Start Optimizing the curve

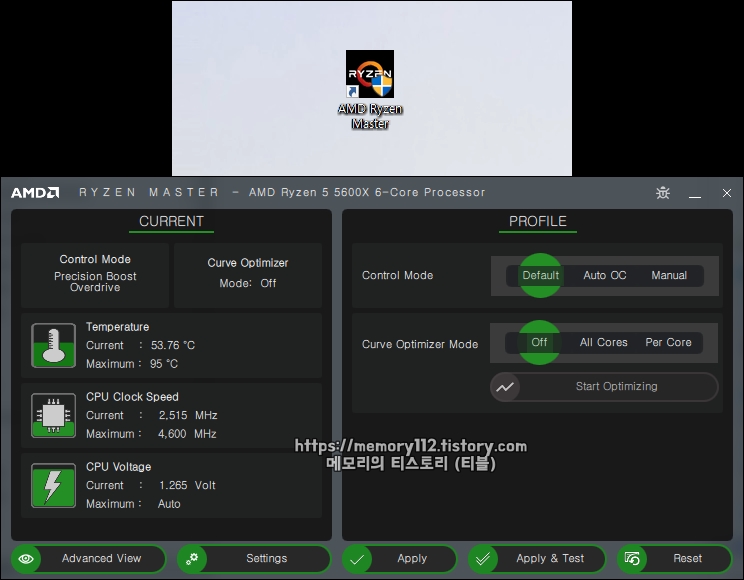pos(604,387)
